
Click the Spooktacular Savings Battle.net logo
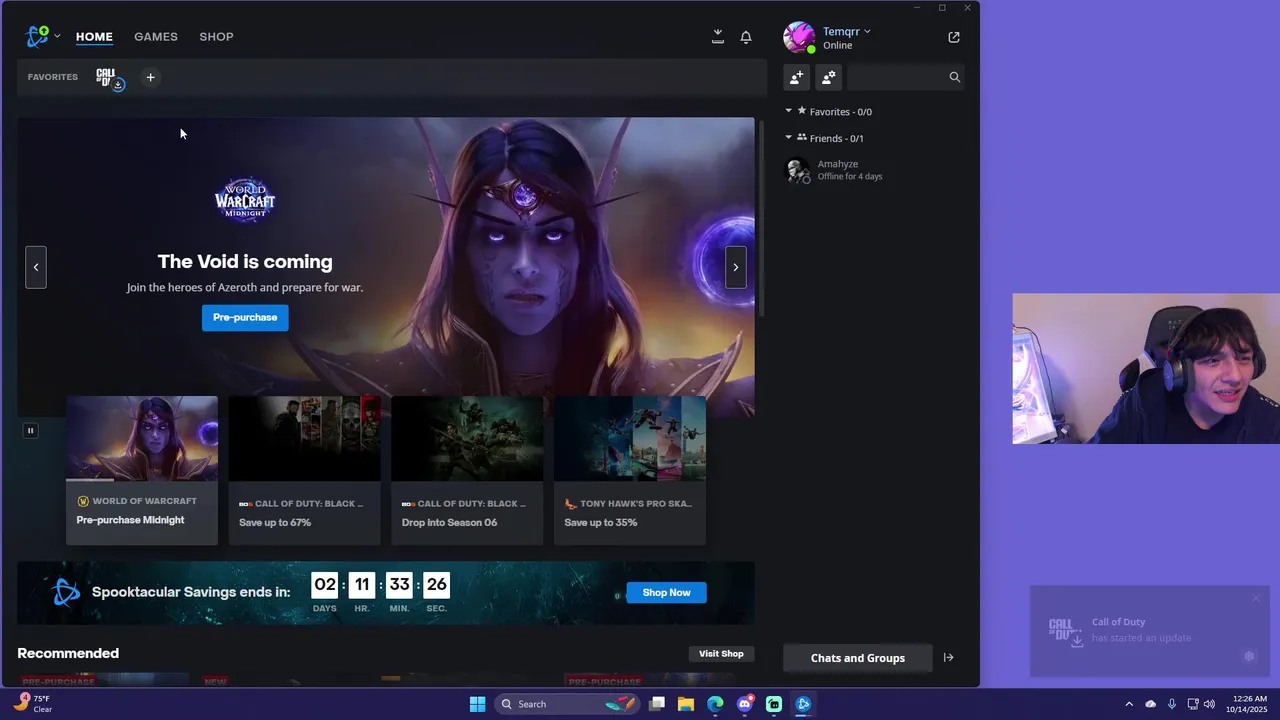66,592
